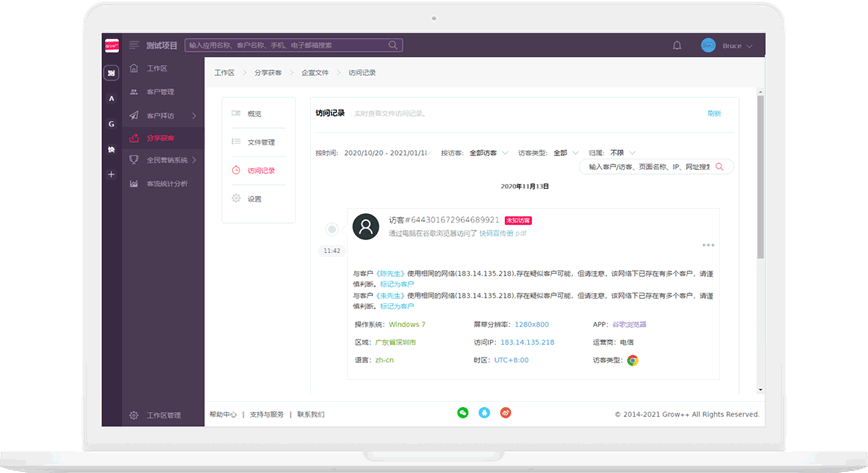
Task: Open the three-dot menu on visitor card
Action: [x=708, y=245]
